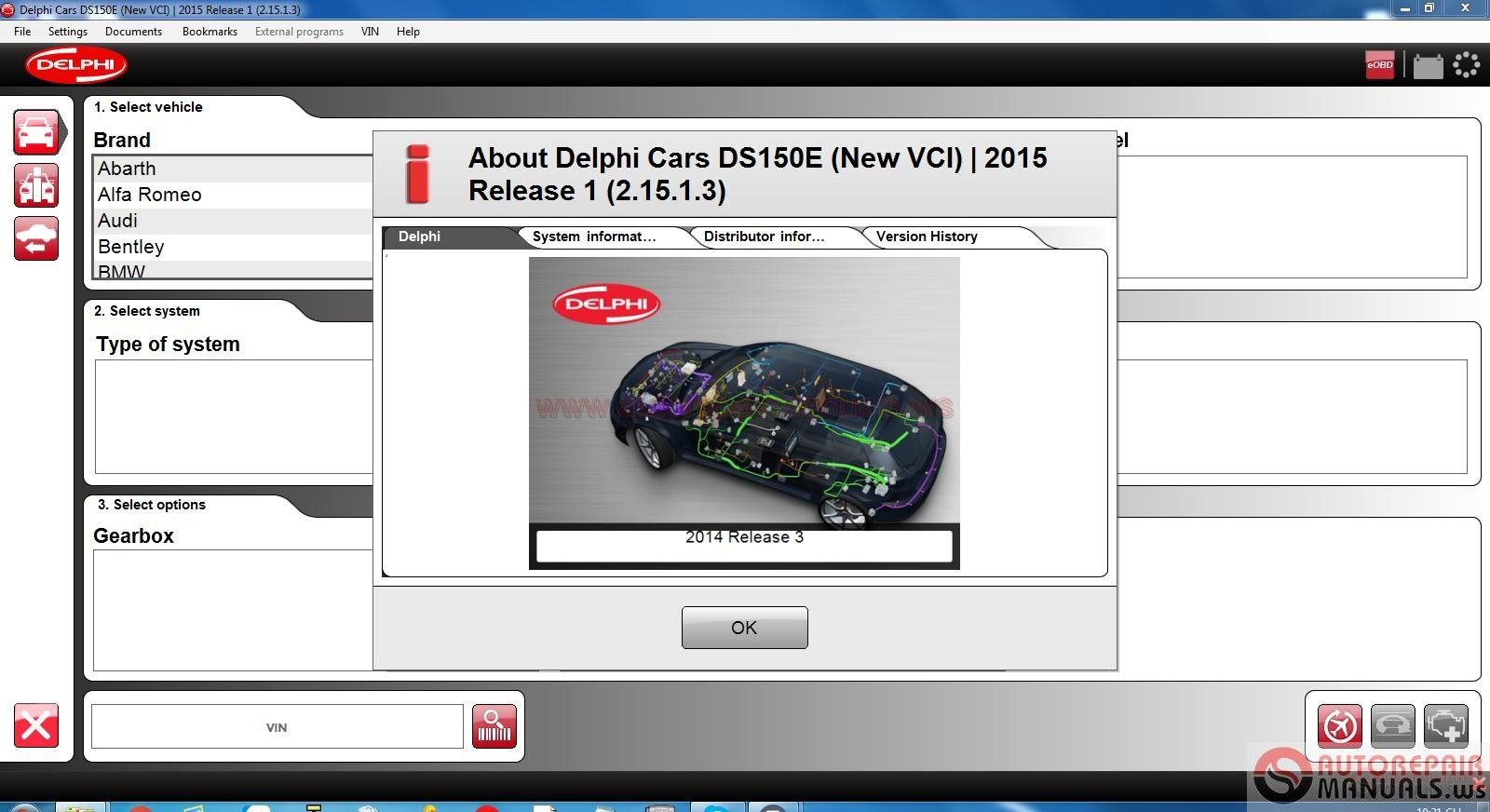Screen dimensions: 1490x812
Task: Click the Delphi logo in header
Action: pyautogui.click(x=76, y=65)
